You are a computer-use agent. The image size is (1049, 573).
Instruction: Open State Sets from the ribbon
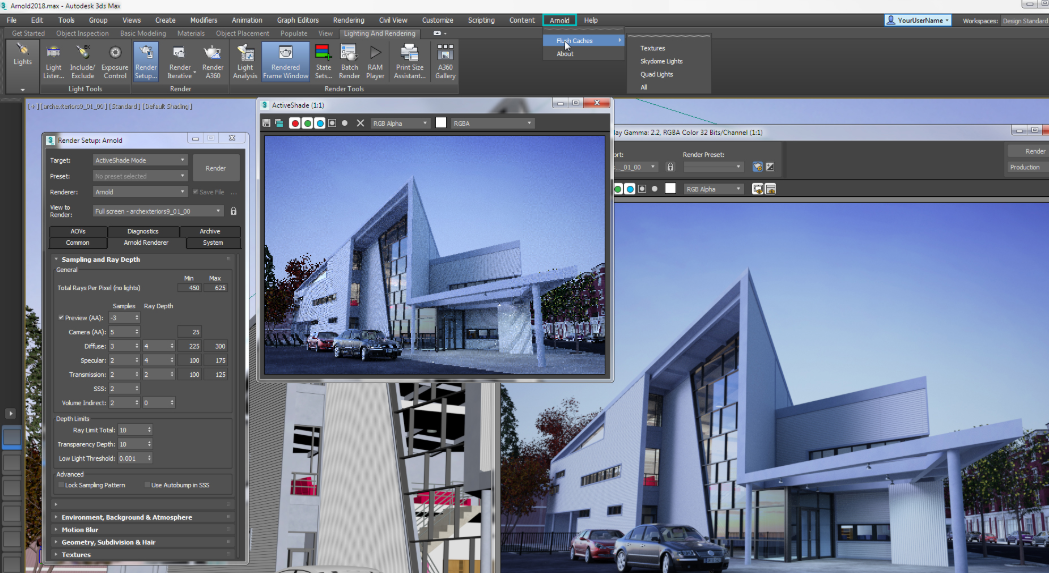click(323, 62)
